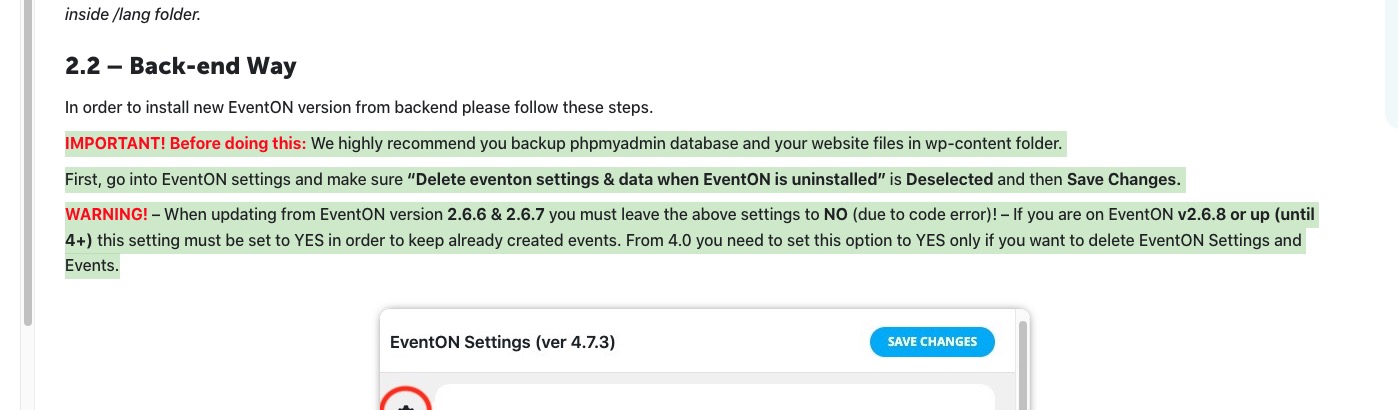Click the 'EventON Settings (ver 4.7.3)' title

[x=502, y=342]
